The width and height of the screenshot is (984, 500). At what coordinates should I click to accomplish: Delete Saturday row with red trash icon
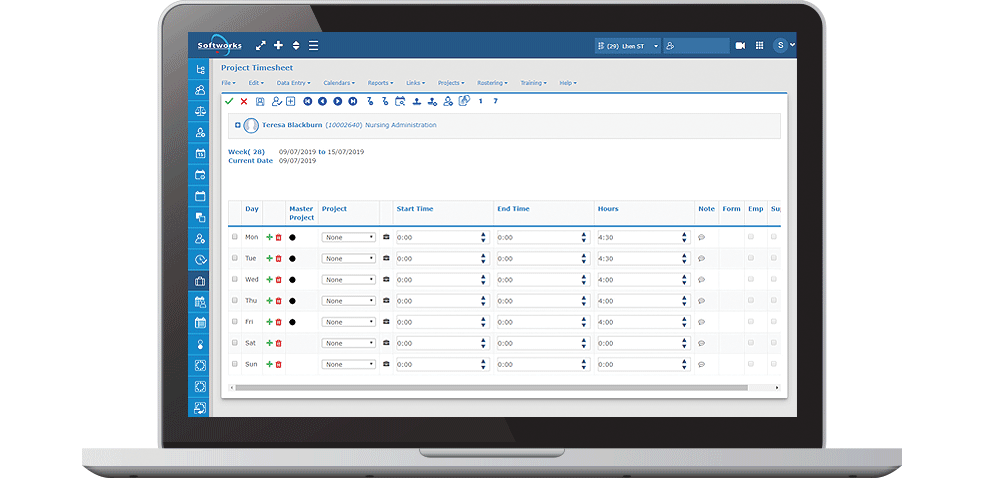pyautogui.click(x=279, y=343)
